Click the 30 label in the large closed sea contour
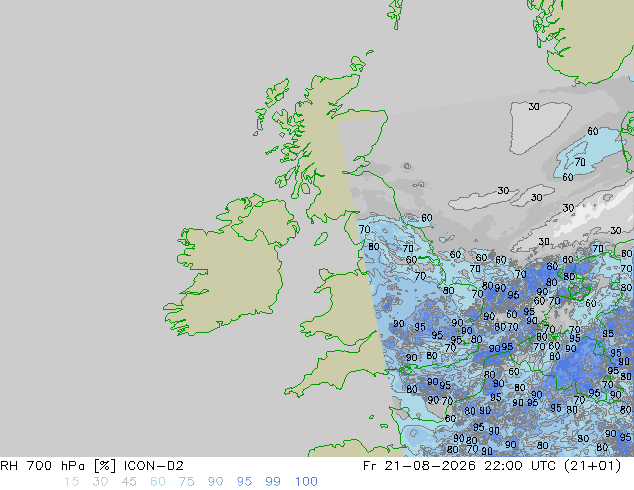634x490 pixels. pos(534,107)
